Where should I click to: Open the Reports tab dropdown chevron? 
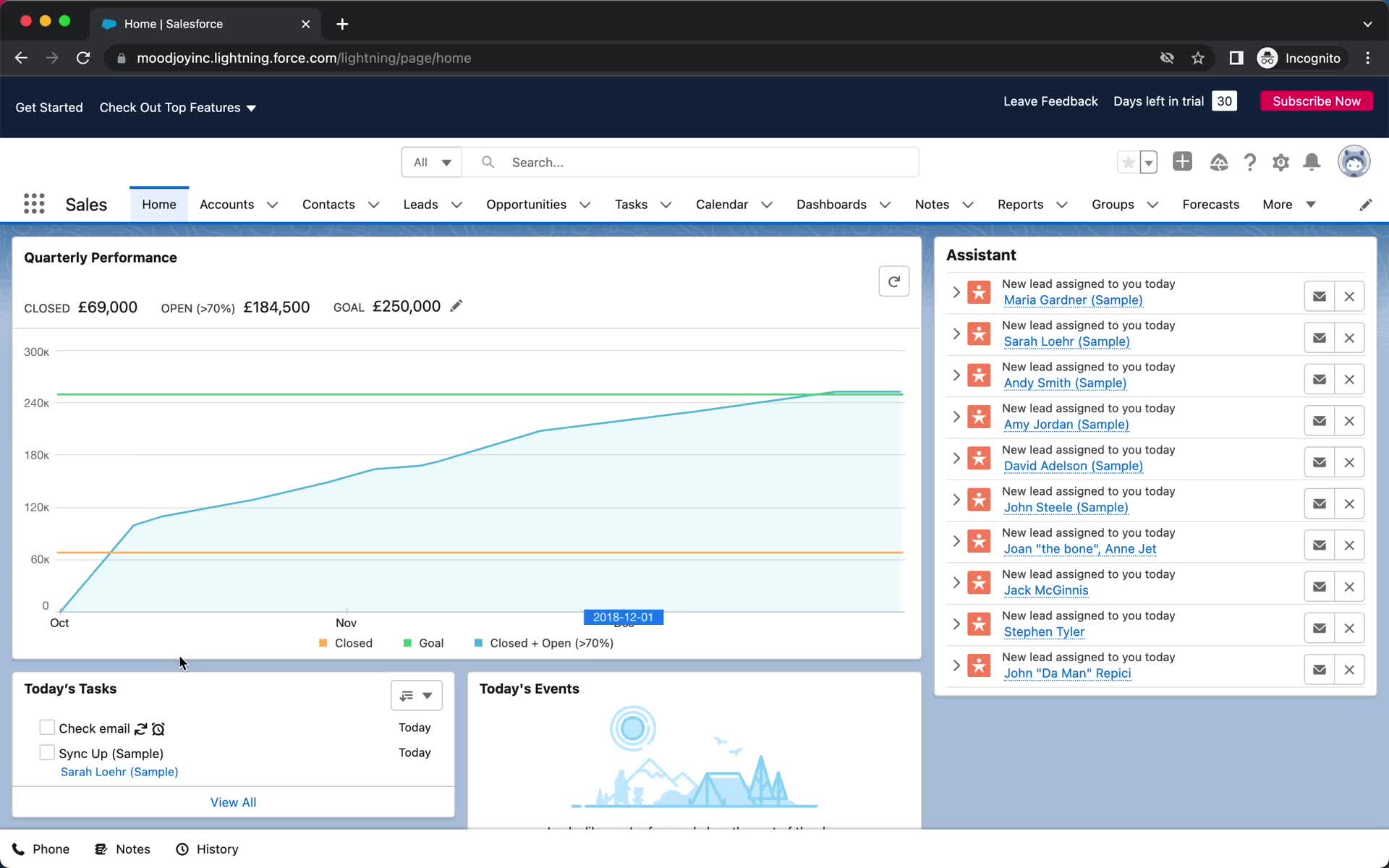tap(1061, 205)
